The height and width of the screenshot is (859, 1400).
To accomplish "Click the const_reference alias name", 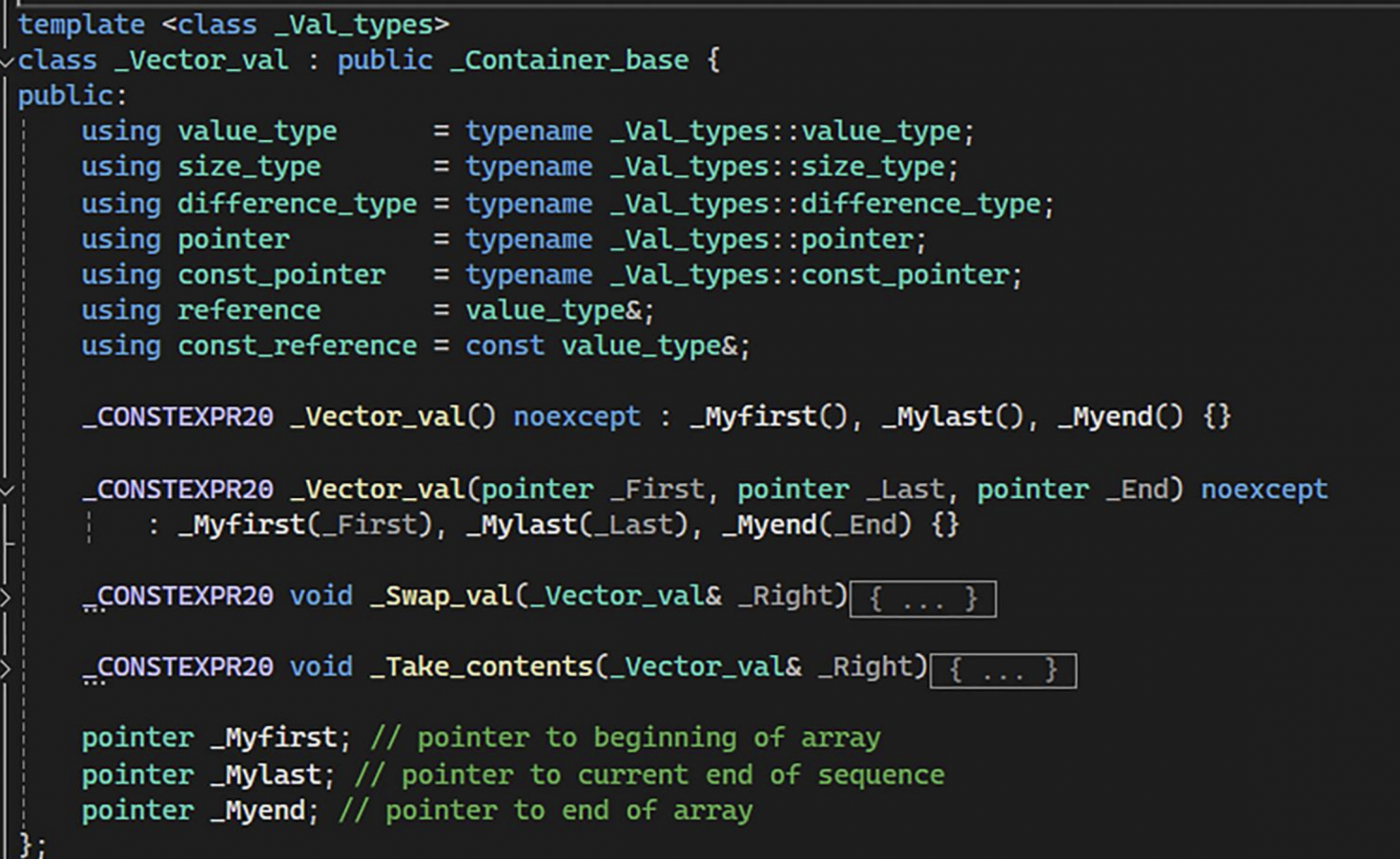I will (296, 346).
